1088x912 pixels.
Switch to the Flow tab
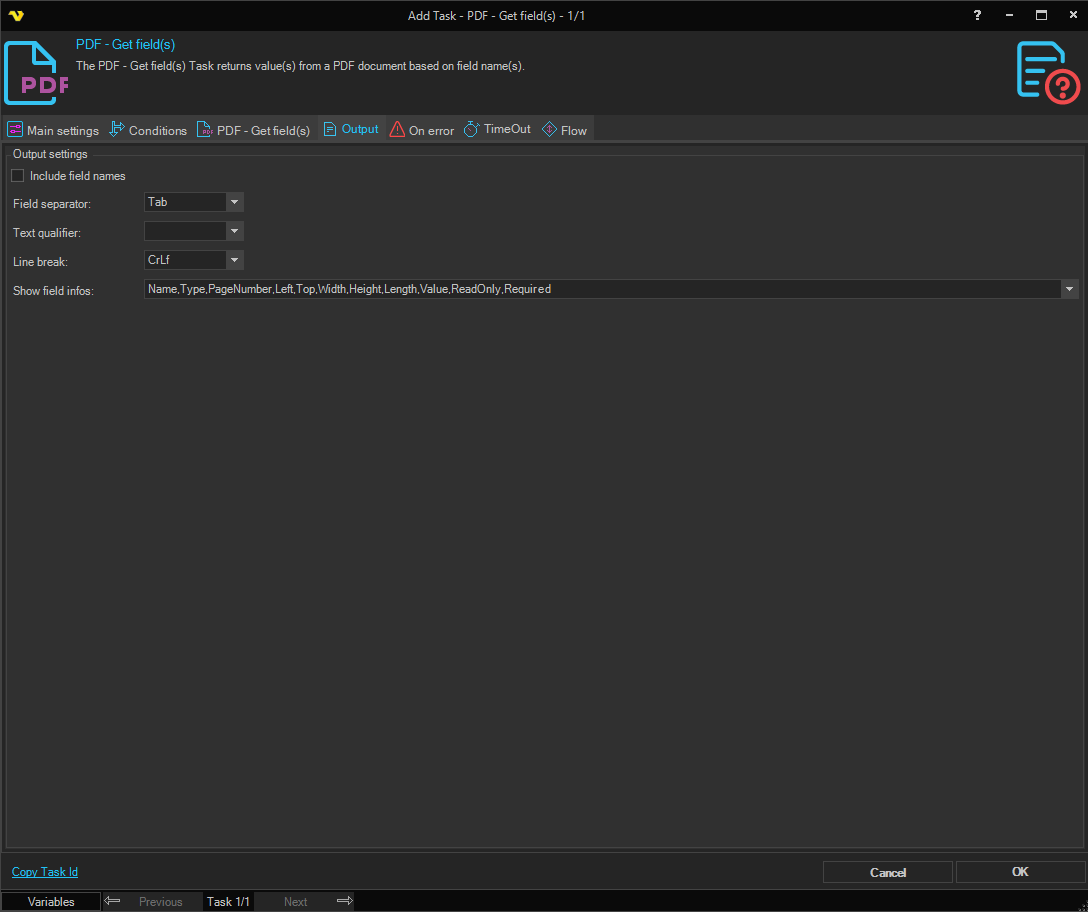pos(564,130)
